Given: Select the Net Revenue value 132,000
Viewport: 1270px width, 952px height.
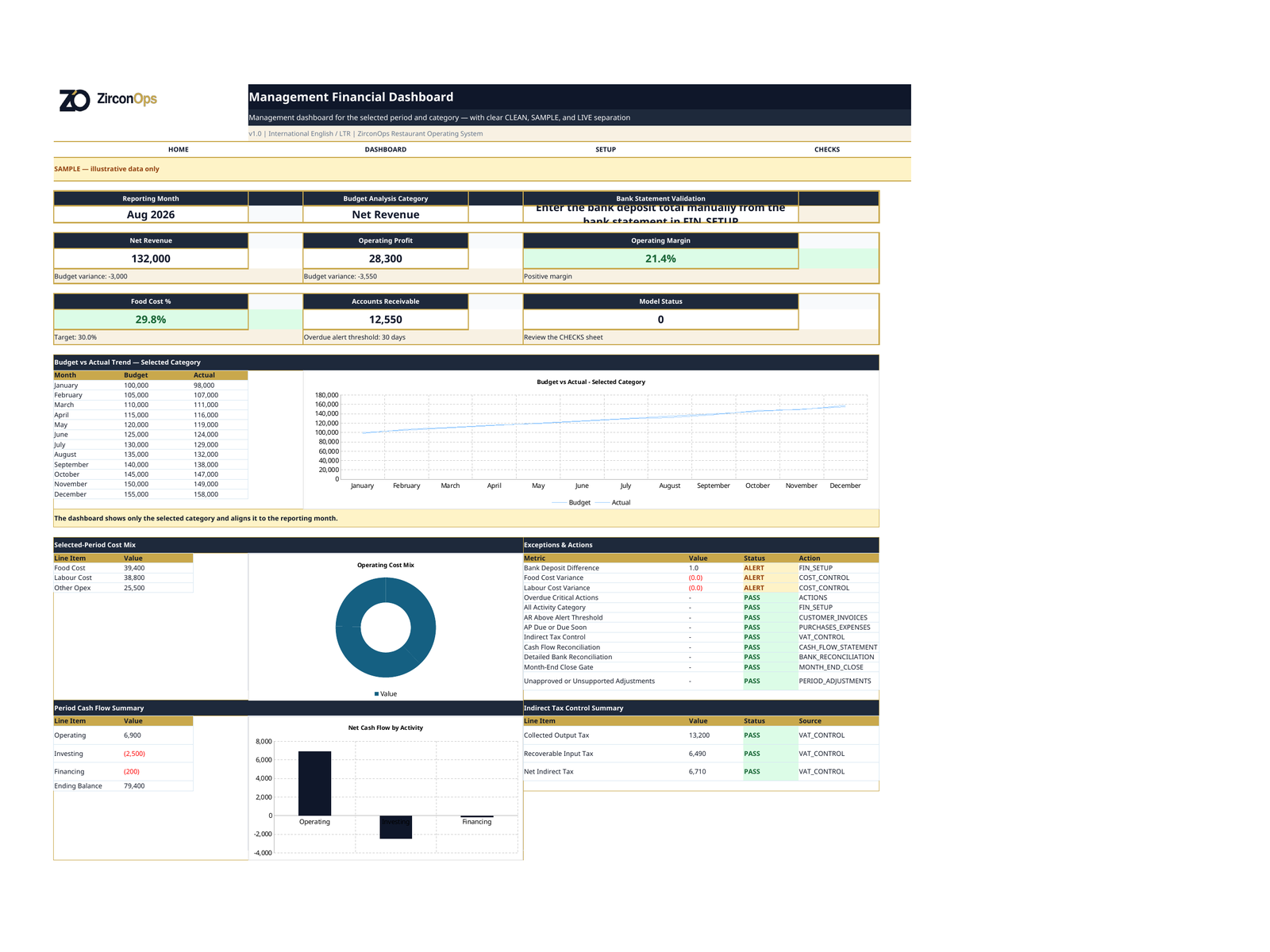Looking at the screenshot, I should coord(151,259).
